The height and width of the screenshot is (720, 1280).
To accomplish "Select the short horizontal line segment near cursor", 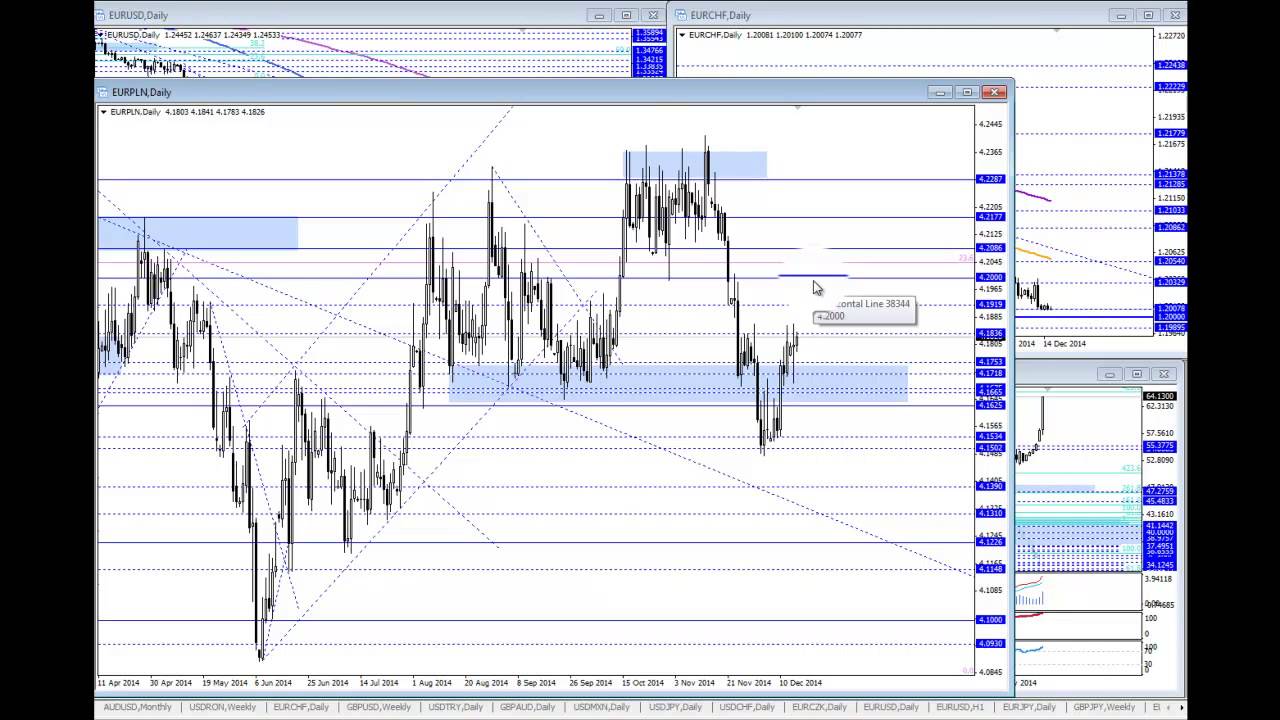I will (813, 274).
